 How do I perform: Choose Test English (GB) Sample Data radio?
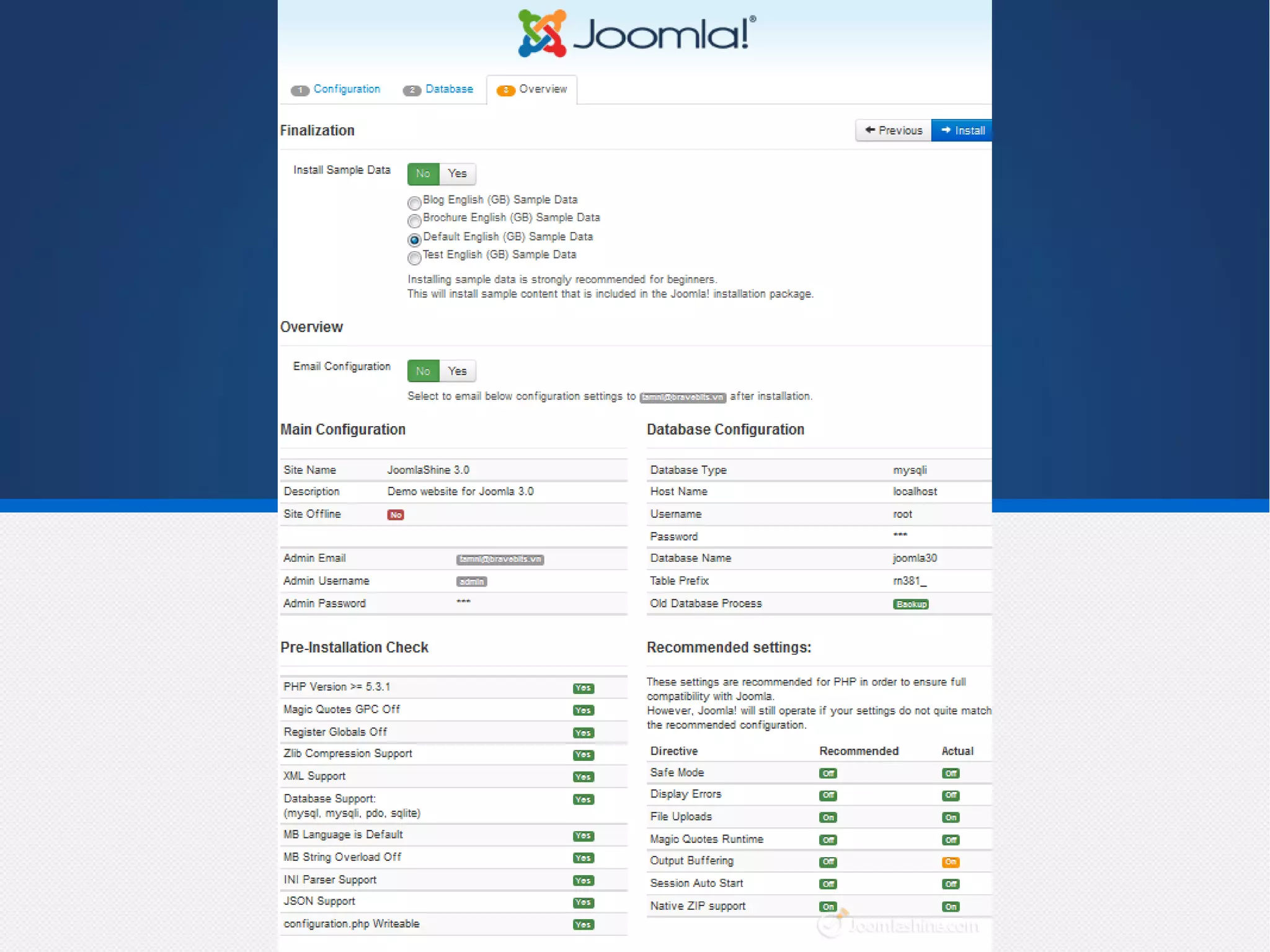(x=414, y=258)
